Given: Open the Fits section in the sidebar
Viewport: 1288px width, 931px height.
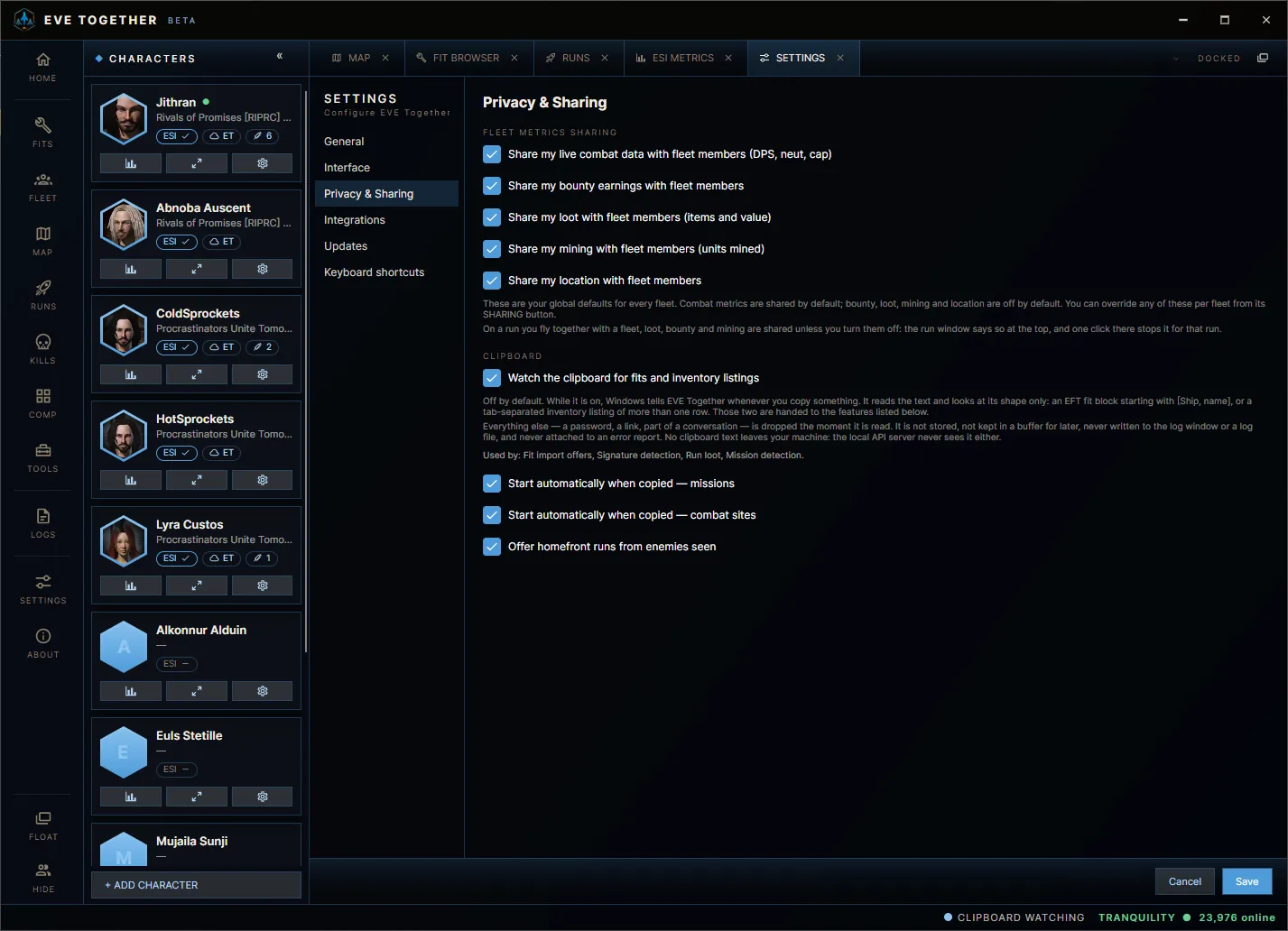Looking at the screenshot, I should (42, 132).
